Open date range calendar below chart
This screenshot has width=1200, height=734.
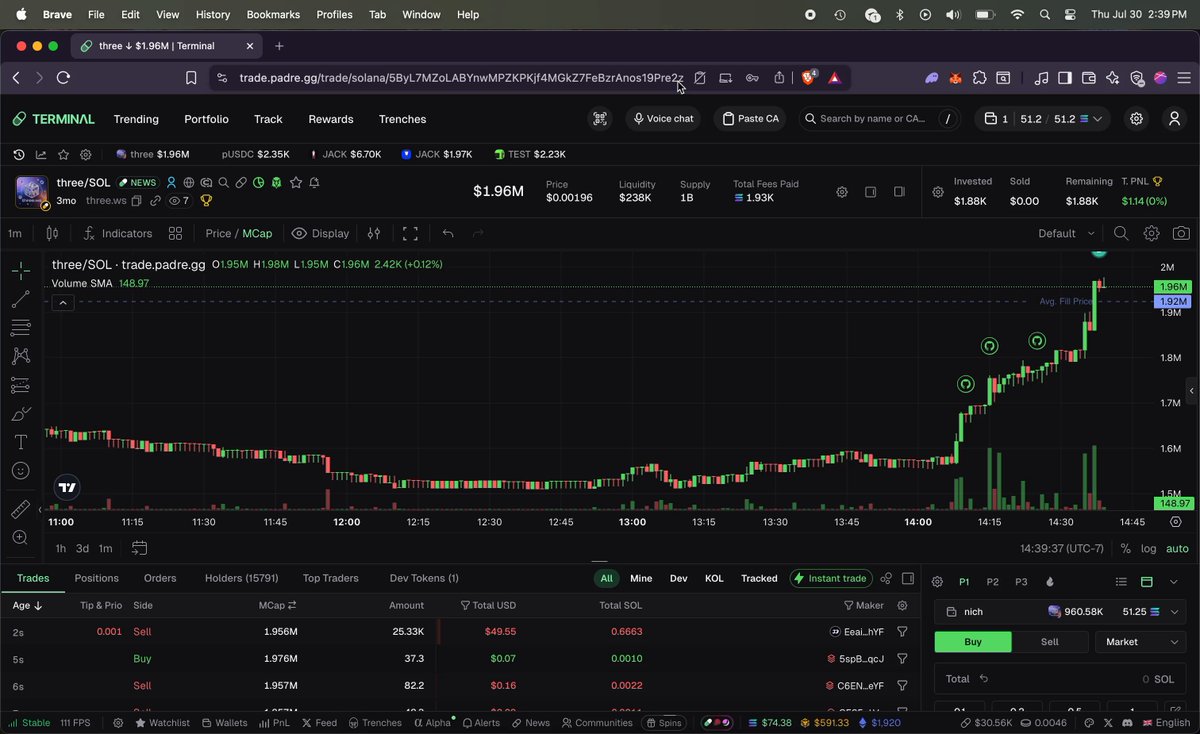click(x=139, y=548)
